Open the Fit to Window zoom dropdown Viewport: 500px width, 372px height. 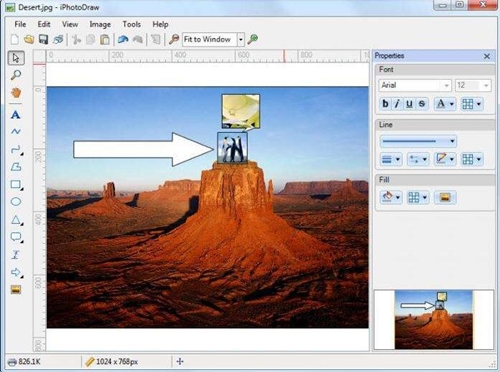241,40
